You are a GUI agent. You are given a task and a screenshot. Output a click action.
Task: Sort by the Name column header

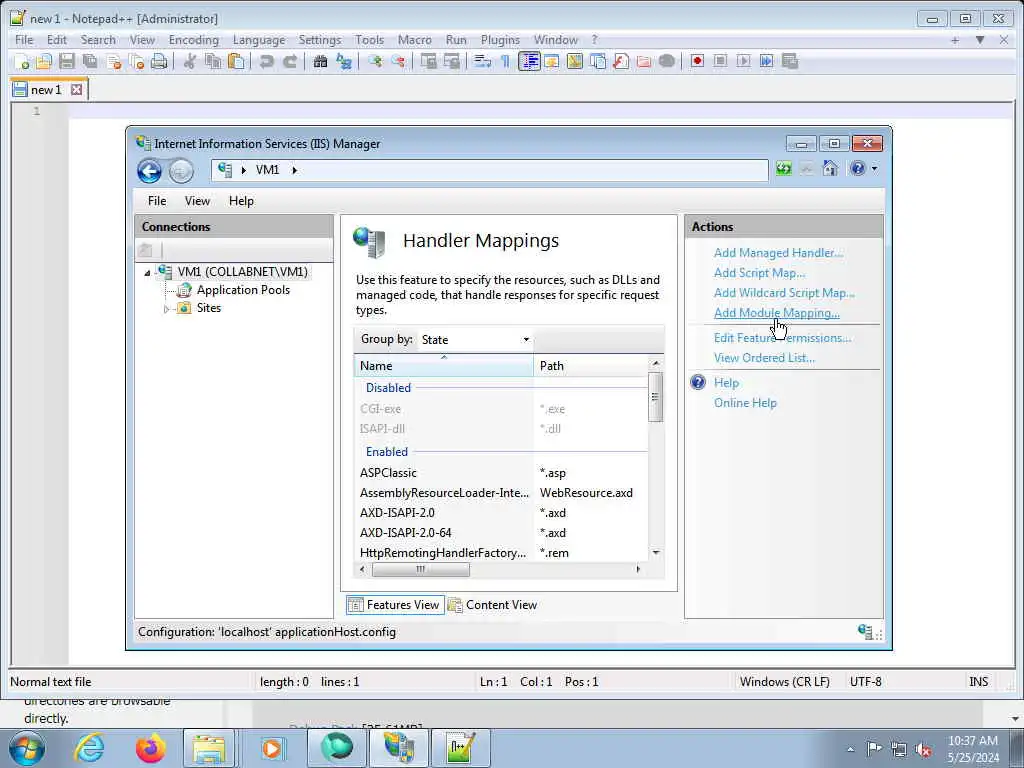(443, 366)
